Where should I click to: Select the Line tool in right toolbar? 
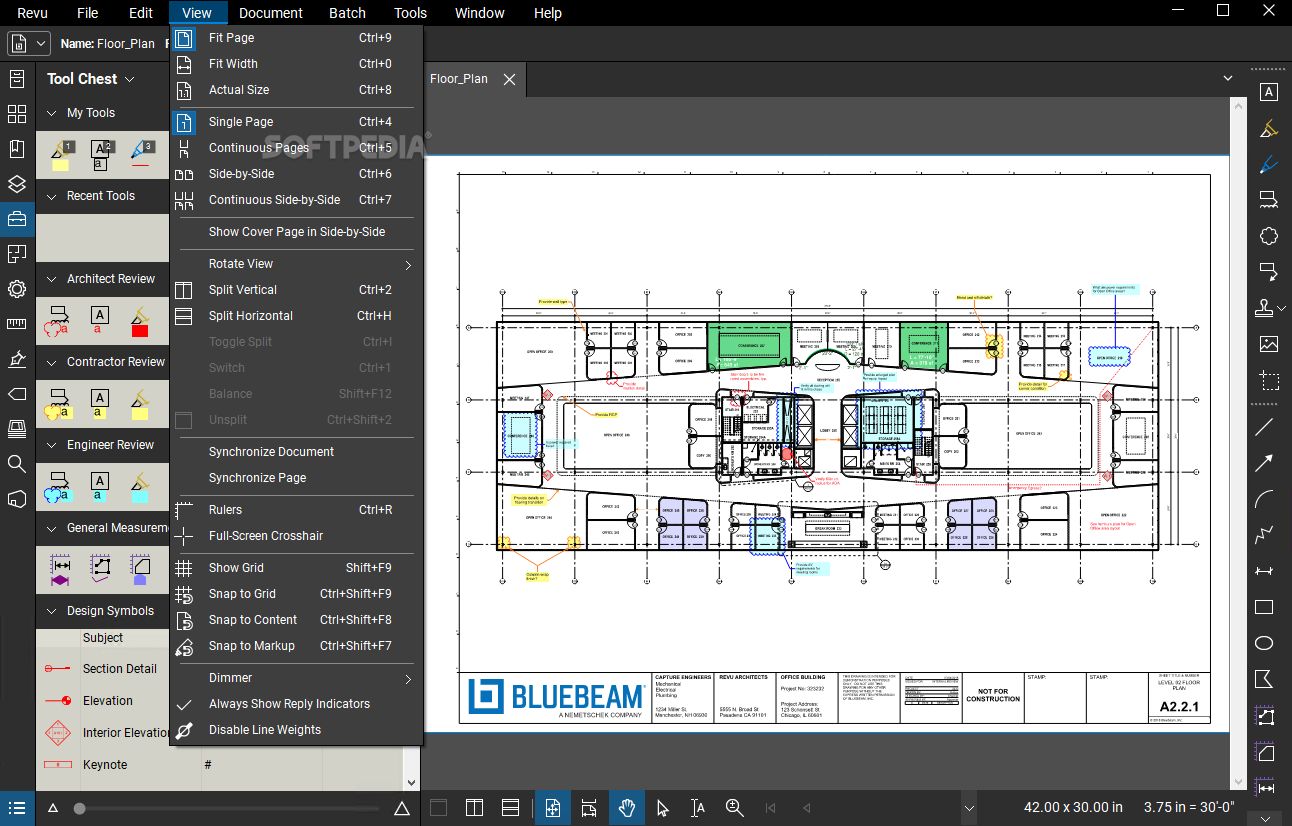tap(1264, 427)
